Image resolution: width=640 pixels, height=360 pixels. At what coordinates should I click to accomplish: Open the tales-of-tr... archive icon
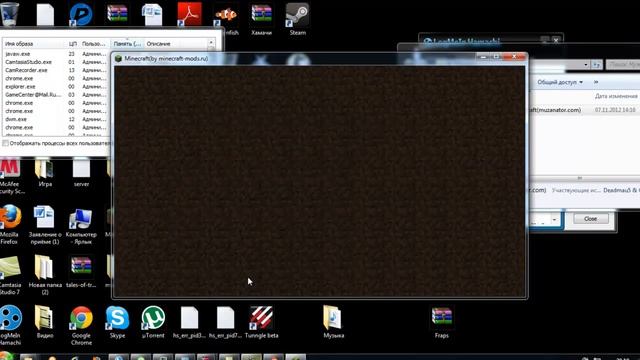coord(81,271)
